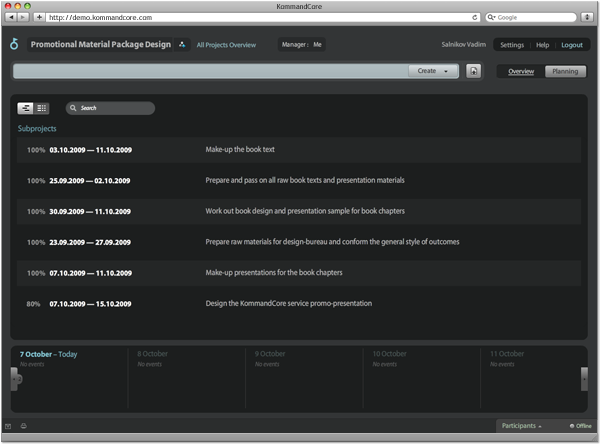Open 'Work out book design and presentation sample' subproject
The height and width of the screenshot is (447, 600).
click(305, 211)
